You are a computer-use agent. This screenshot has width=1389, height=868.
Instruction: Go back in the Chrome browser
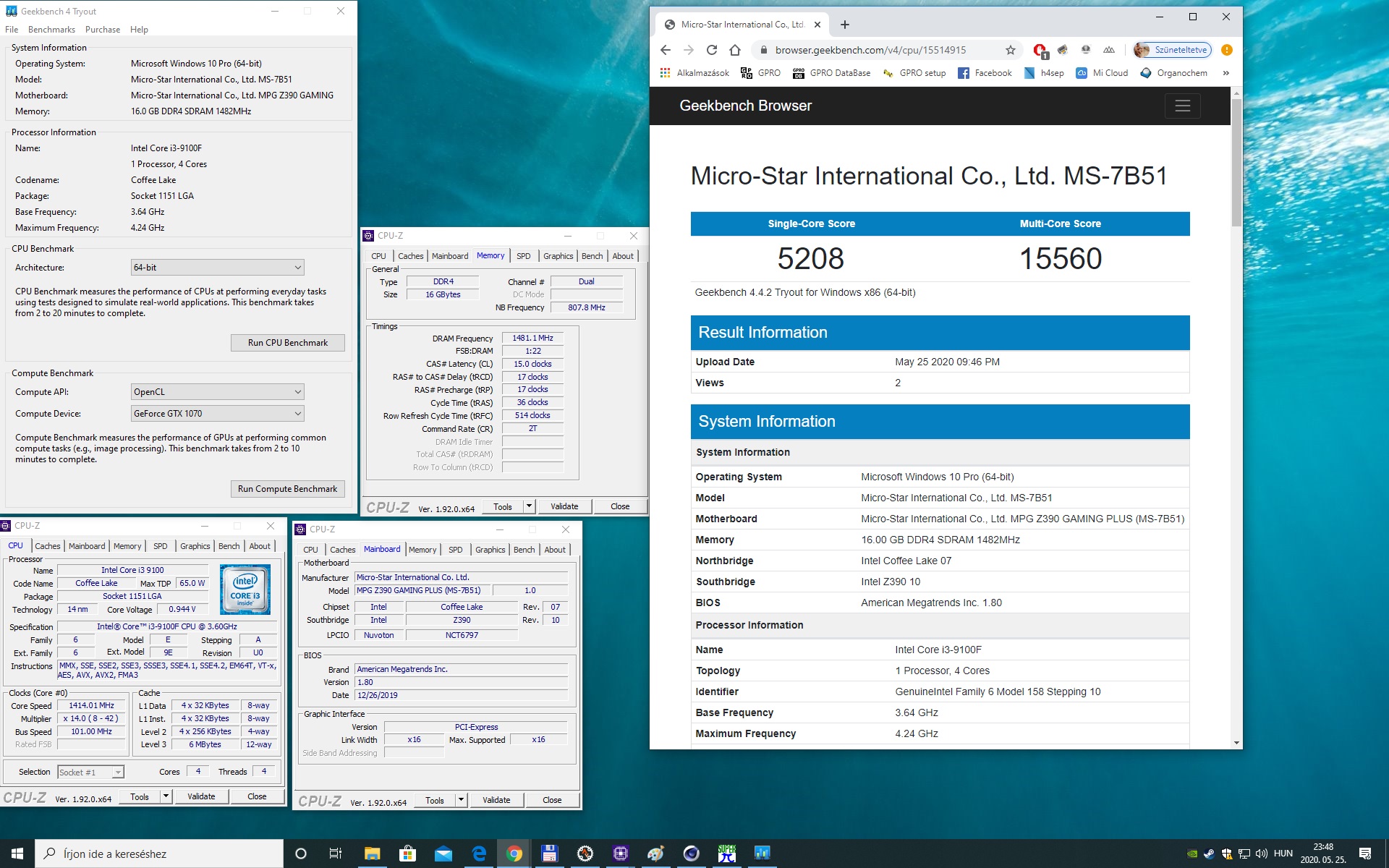tap(666, 50)
